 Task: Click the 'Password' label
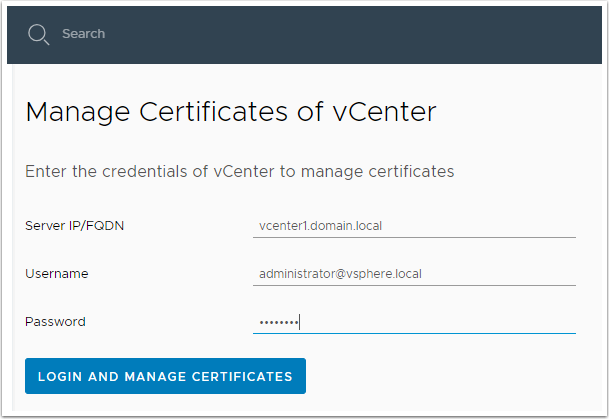(x=55, y=322)
